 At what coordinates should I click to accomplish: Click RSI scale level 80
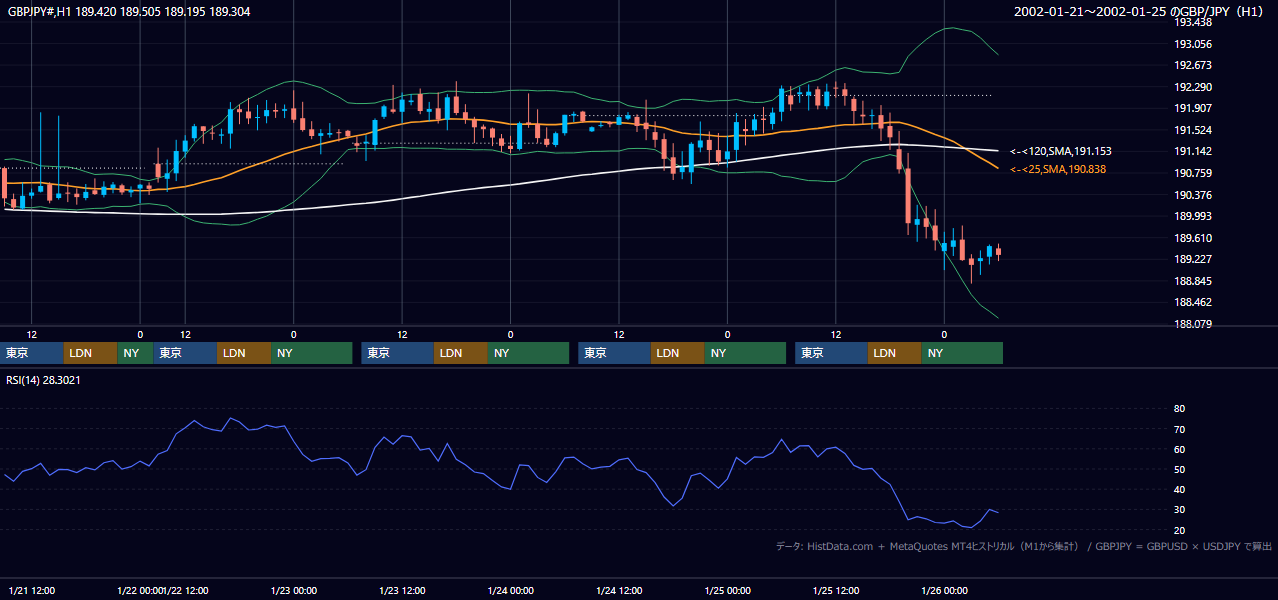tap(1180, 409)
